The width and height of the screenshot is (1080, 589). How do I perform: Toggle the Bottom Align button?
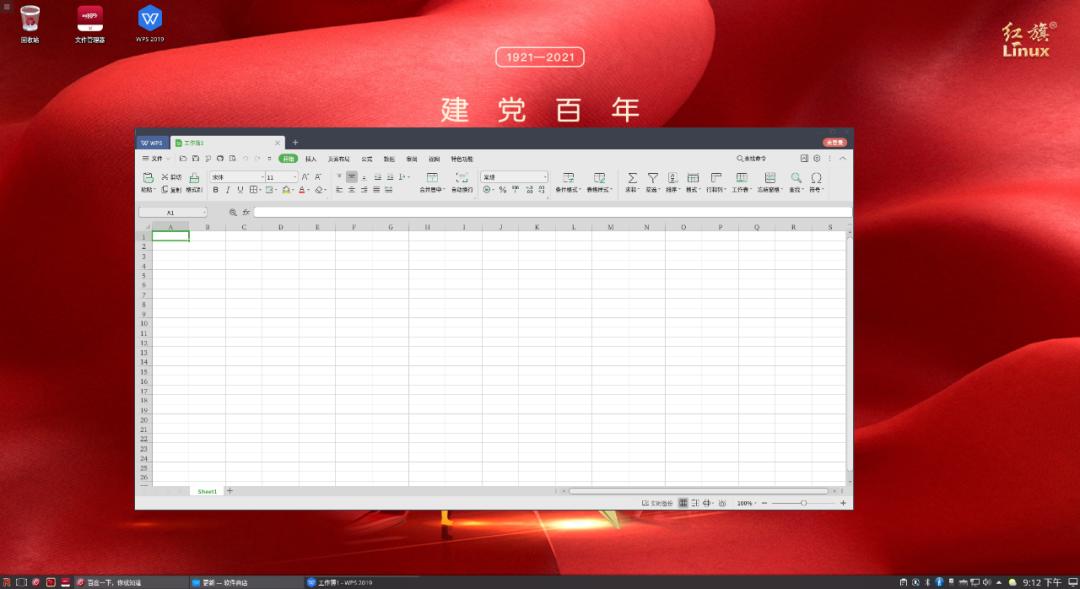(x=364, y=177)
